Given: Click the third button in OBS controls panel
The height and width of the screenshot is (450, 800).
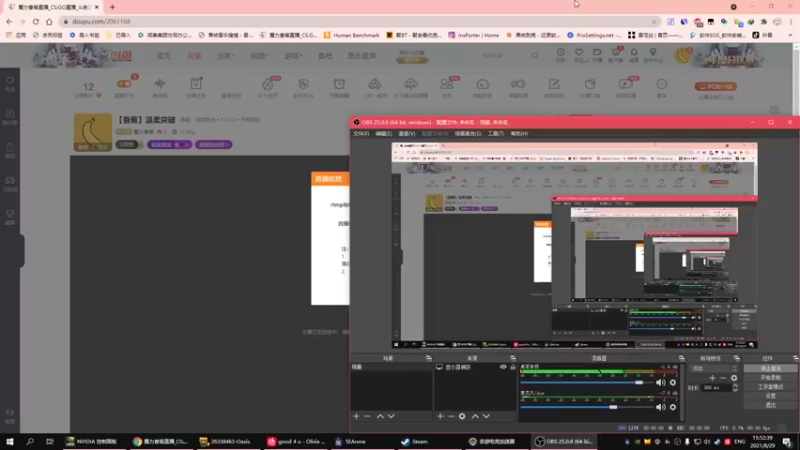Looking at the screenshot, I should click(770, 387).
